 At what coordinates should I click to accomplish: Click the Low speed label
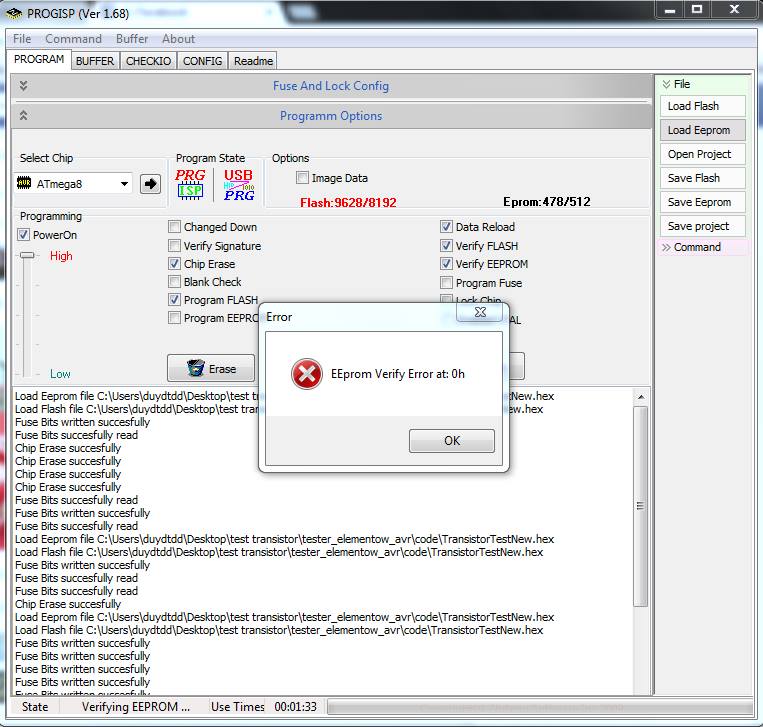click(60, 374)
